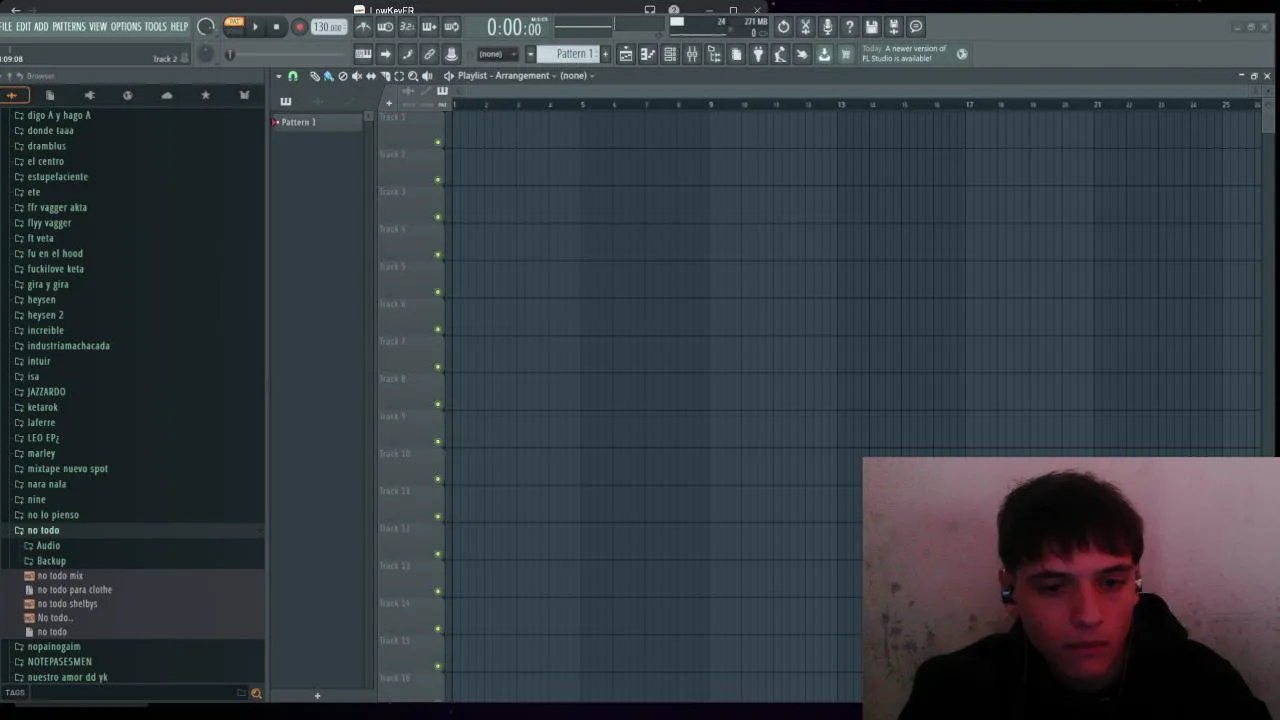Show the Piano roll window
The width and height of the screenshot is (1280, 720).
coord(648,54)
